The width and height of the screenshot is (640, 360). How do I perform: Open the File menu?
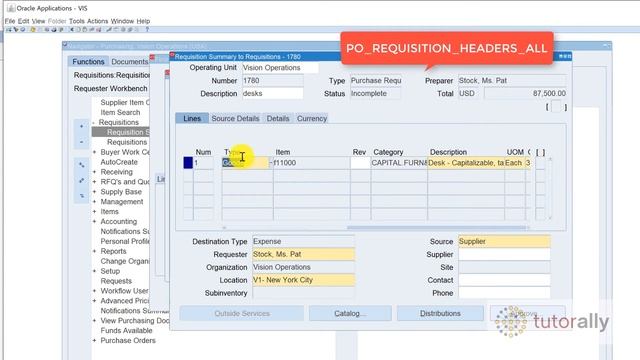coord(10,21)
